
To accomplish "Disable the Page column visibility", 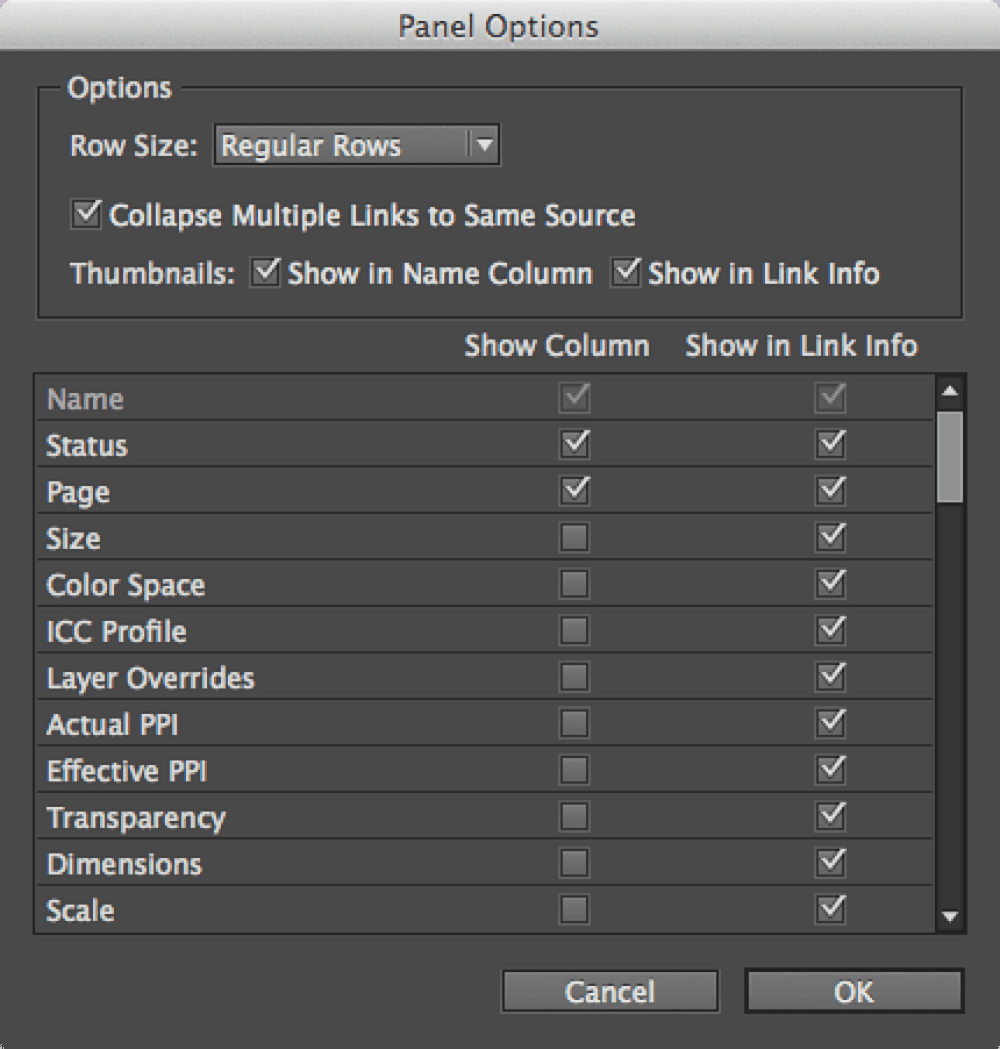I will [573, 490].
